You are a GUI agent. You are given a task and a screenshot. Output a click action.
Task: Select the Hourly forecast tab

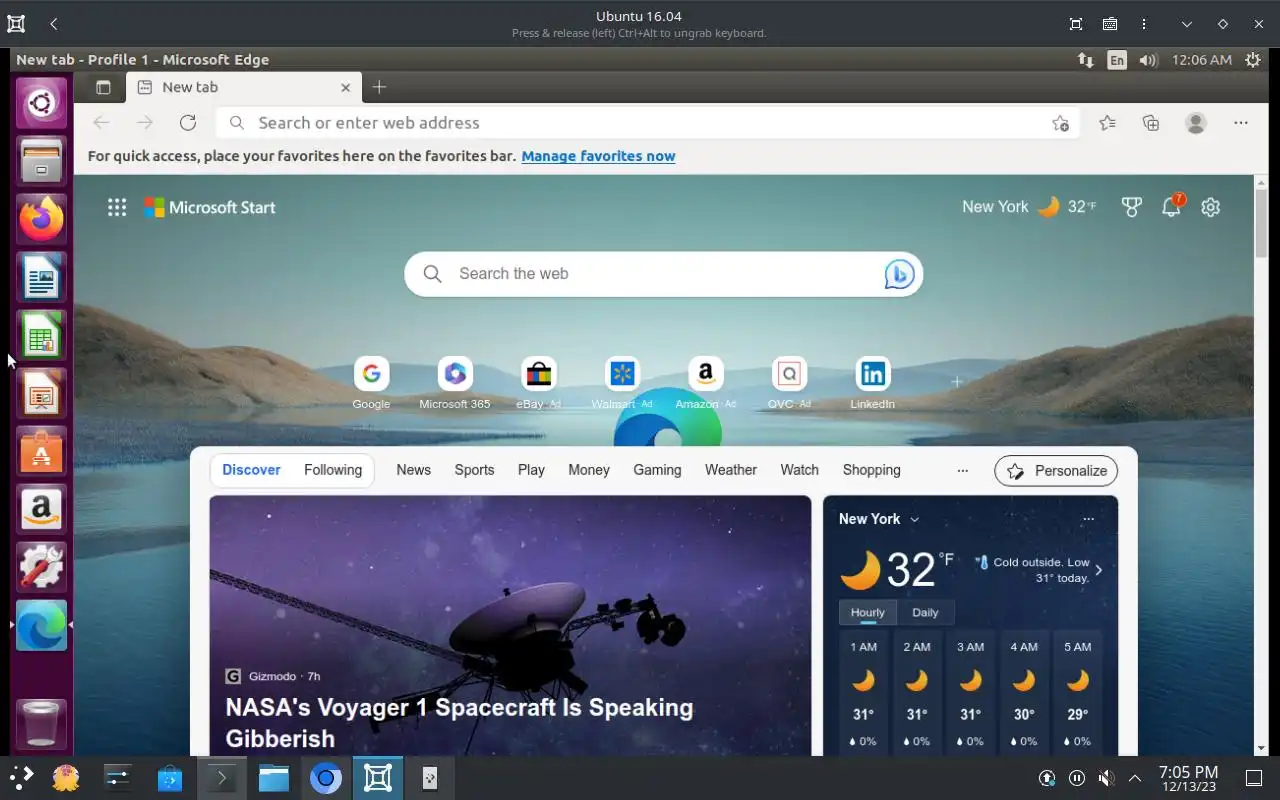(x=867, y=612)
